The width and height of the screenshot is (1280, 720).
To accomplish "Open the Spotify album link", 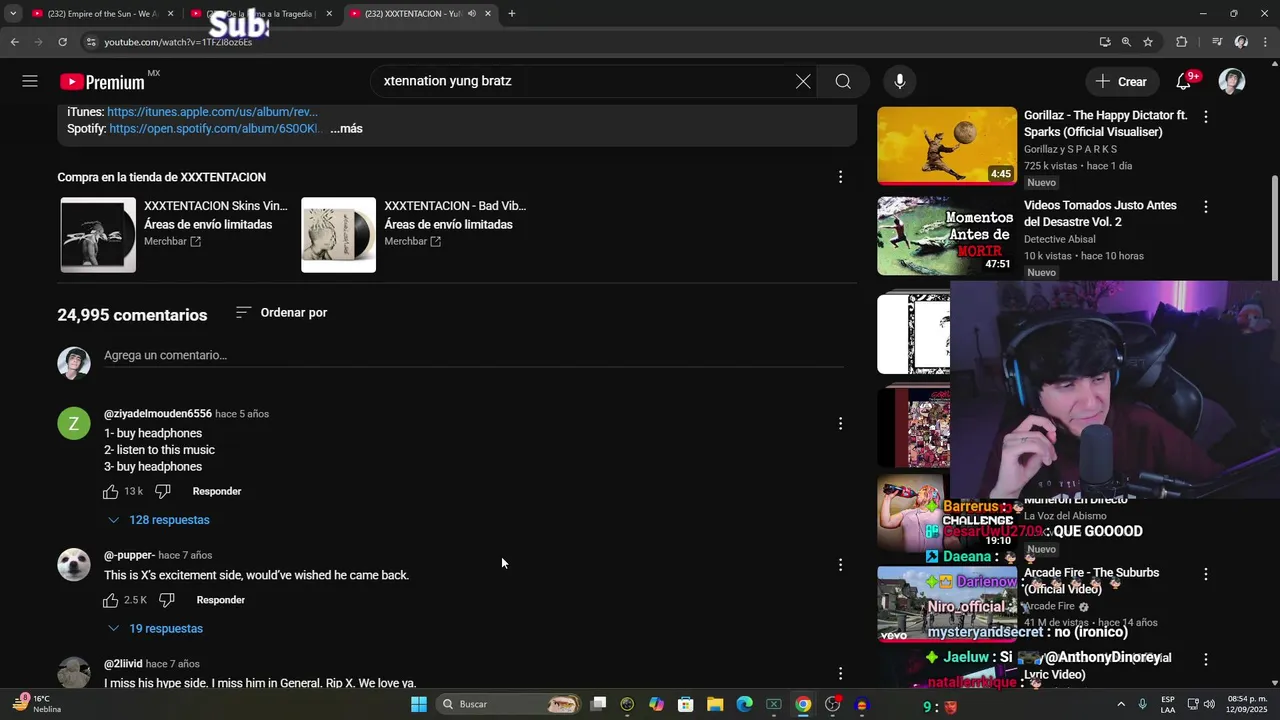I will [x=214, y=129].
